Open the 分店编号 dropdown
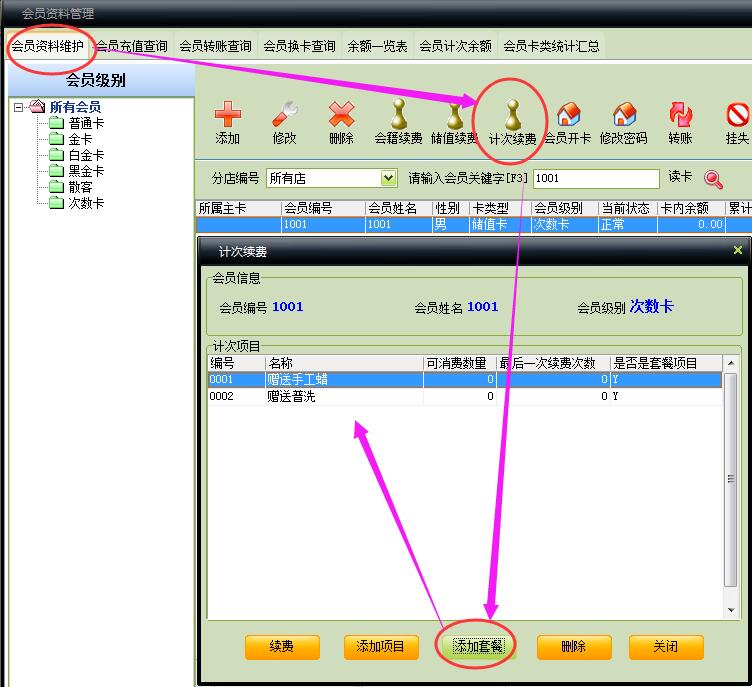This screenshot has height=687, width=752. pos(388,178)
